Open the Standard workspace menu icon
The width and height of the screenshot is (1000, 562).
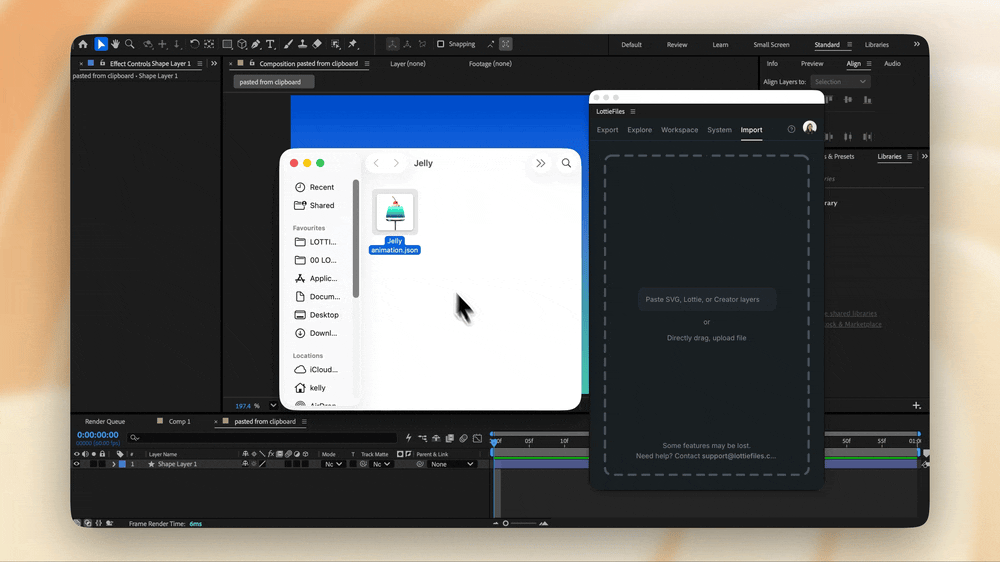click(849, 45)
